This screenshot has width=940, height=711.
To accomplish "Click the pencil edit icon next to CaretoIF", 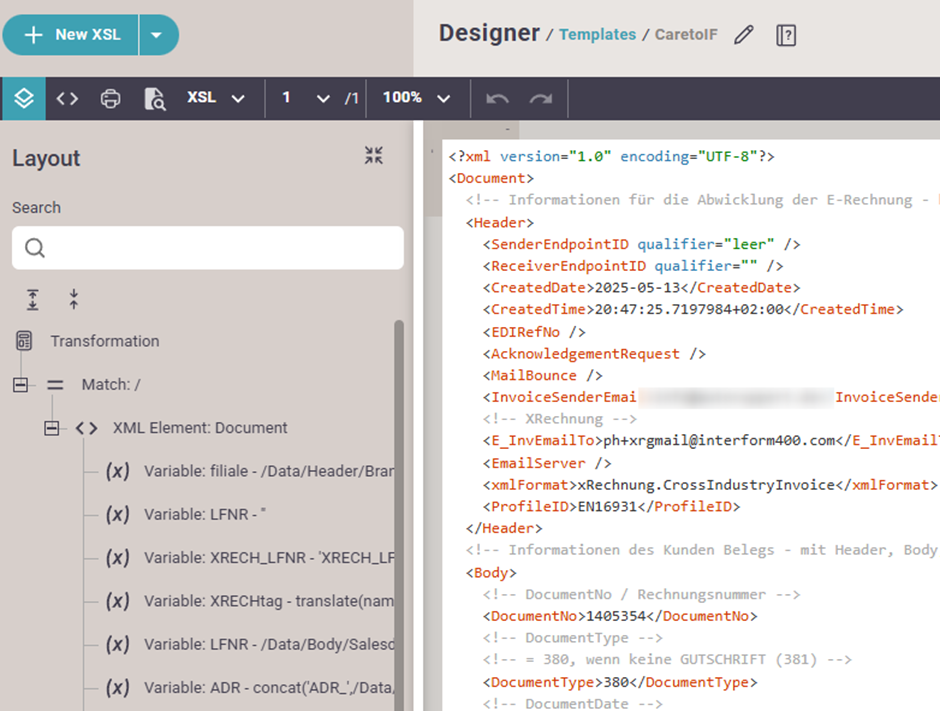I will click(743, 35).
